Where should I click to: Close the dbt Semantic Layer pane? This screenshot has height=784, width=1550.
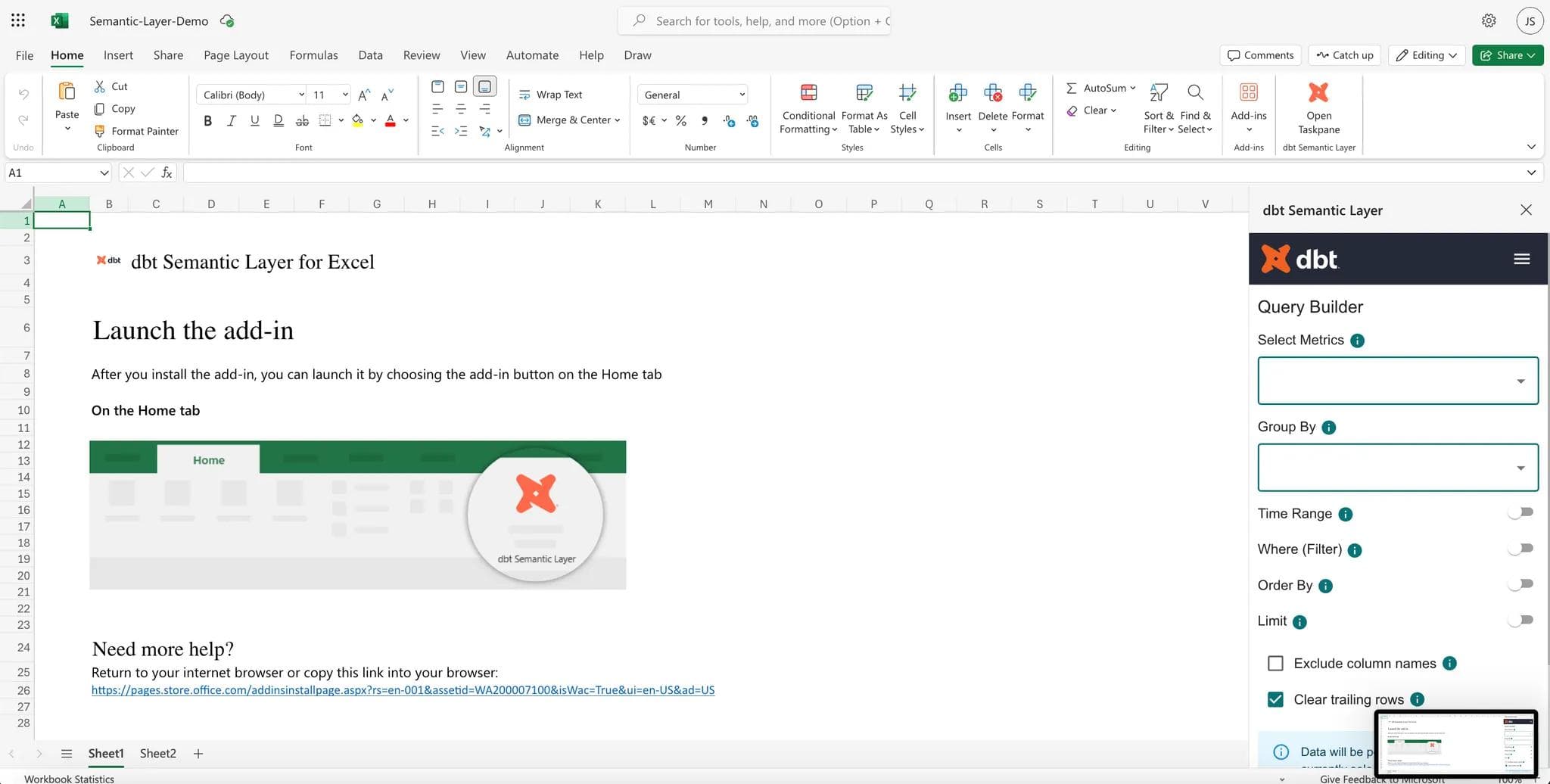[1526, 210]
